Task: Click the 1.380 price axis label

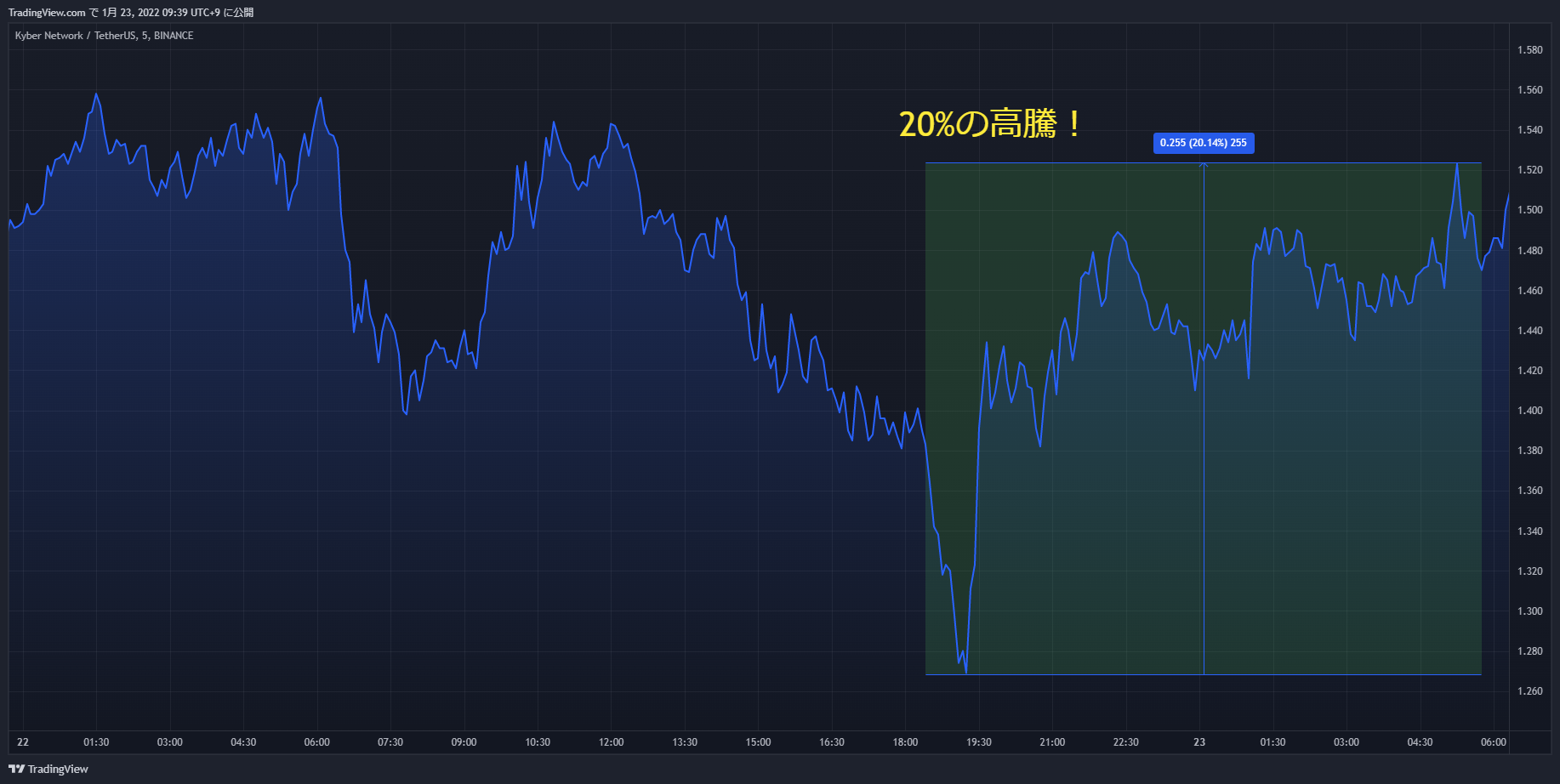Action: click(x=1530, y=451)
